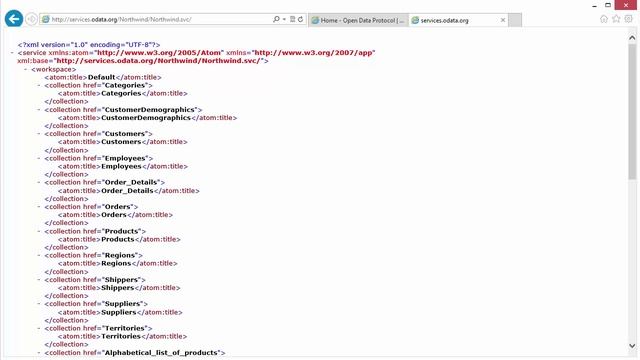
Task: Click the Suppliers atom:title value
Action: pyautogui.click(x=119, y=312)
